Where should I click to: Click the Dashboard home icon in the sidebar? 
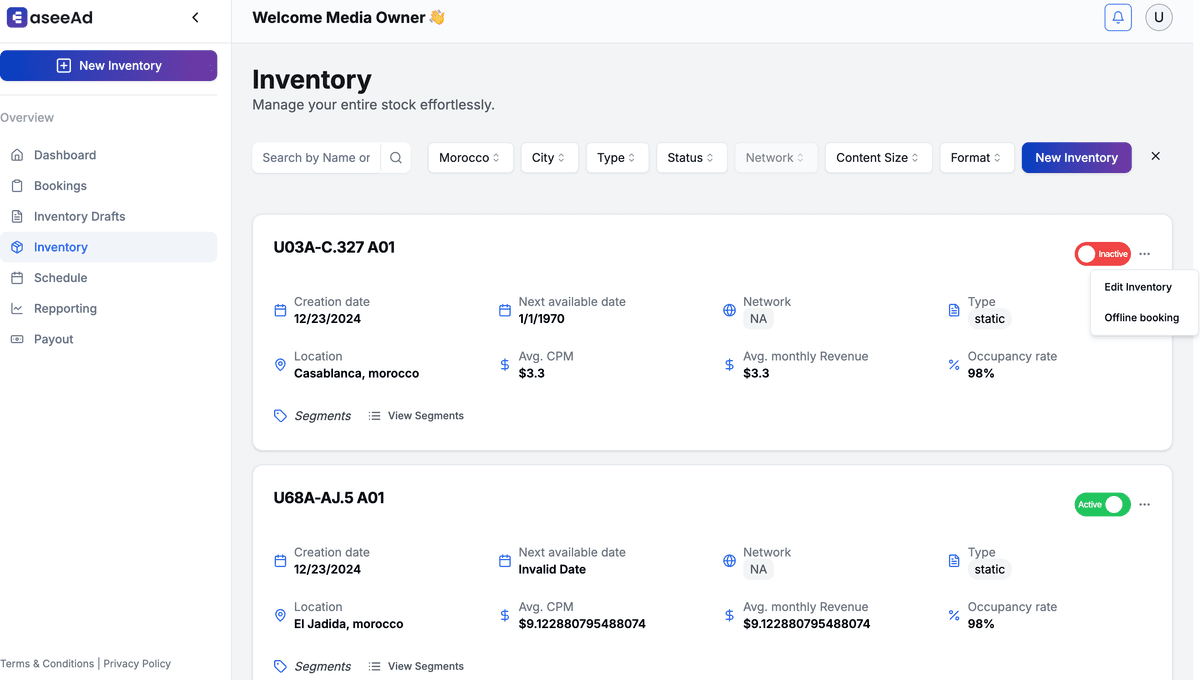pyautogui.click(x=17, y=155)
